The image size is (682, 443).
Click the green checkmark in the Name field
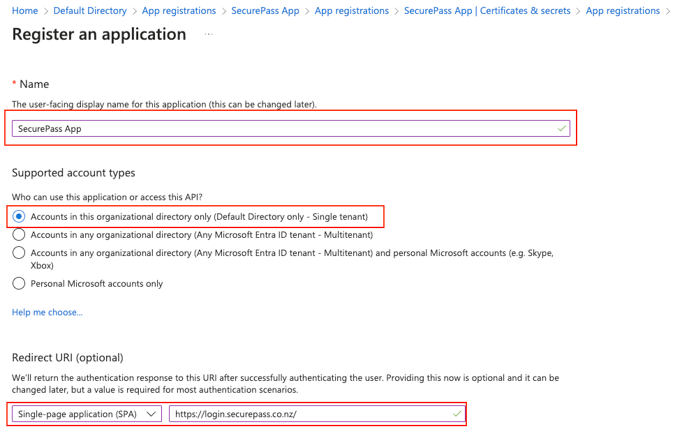click(x=562, y=129)
